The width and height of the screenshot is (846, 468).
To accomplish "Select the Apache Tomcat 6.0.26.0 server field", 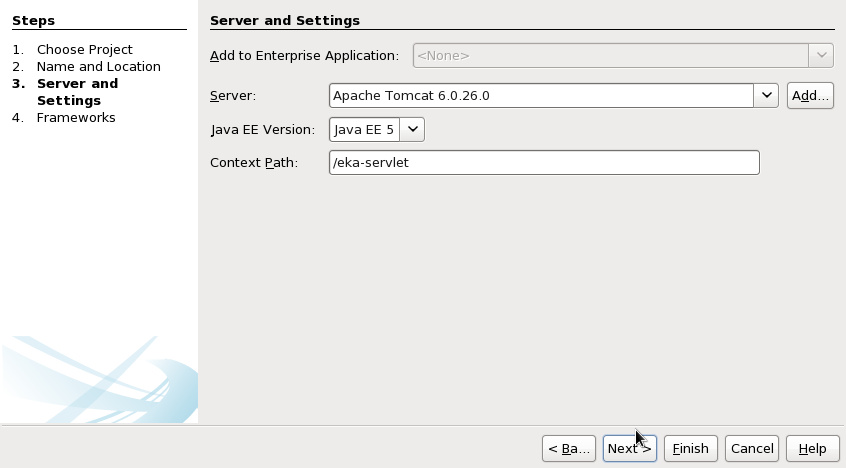I will pos(541,96).
